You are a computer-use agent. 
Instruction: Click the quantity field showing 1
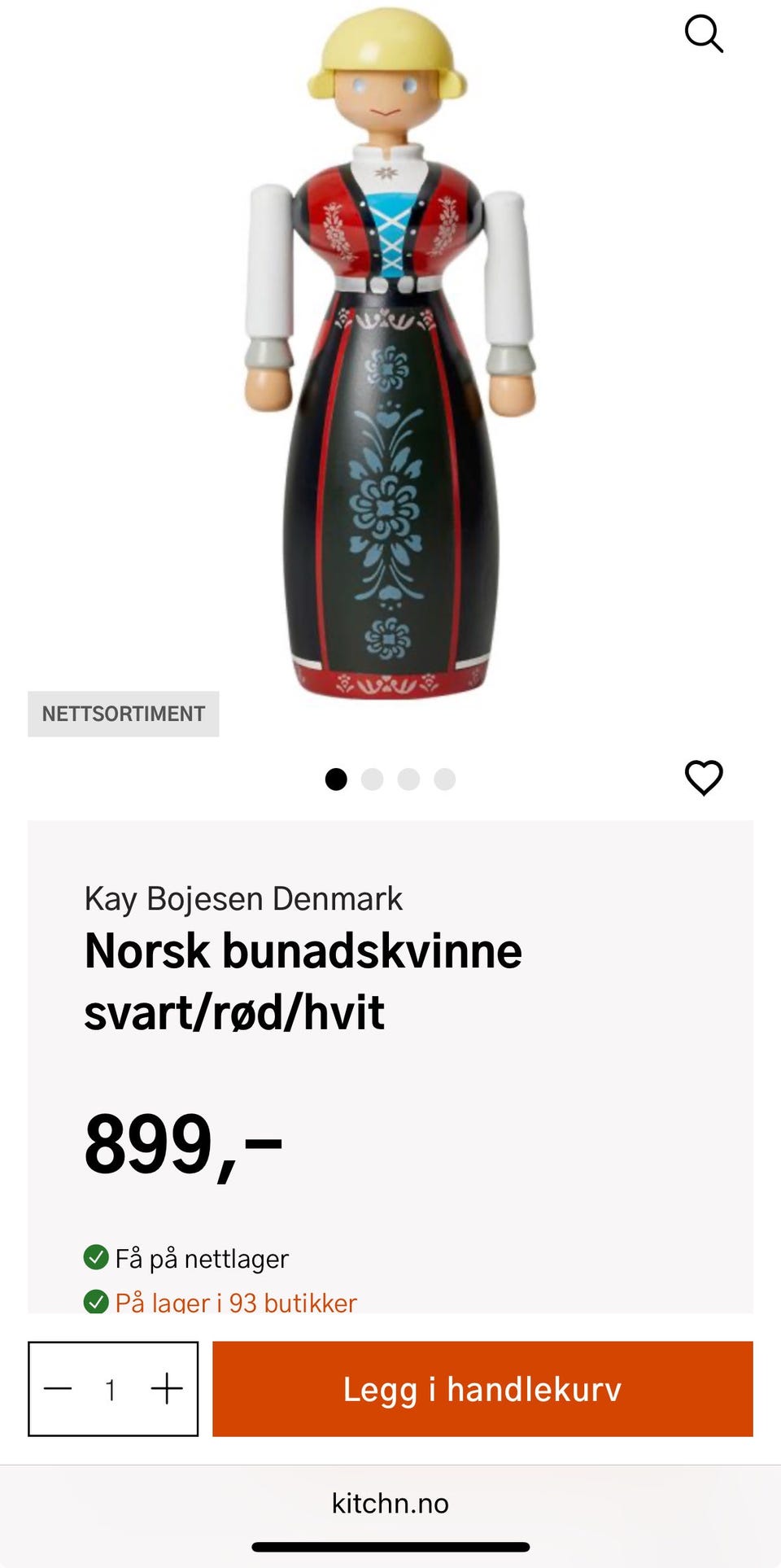click(x=111, y=1388)
